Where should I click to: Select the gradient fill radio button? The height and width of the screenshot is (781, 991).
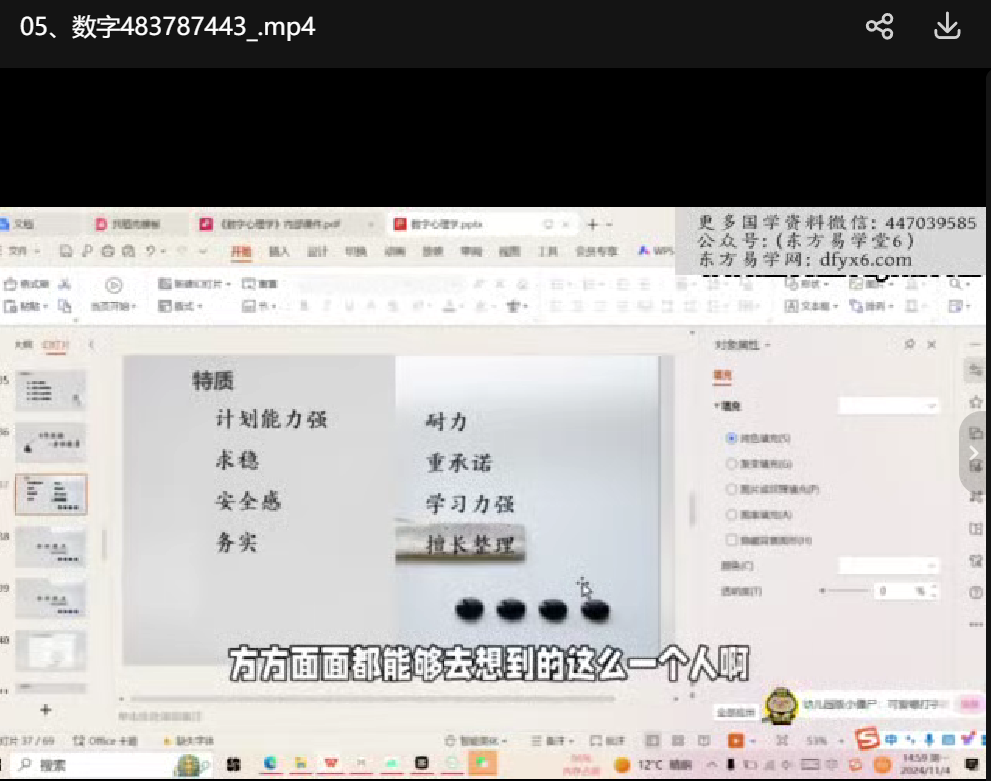(x=731, y=464)
